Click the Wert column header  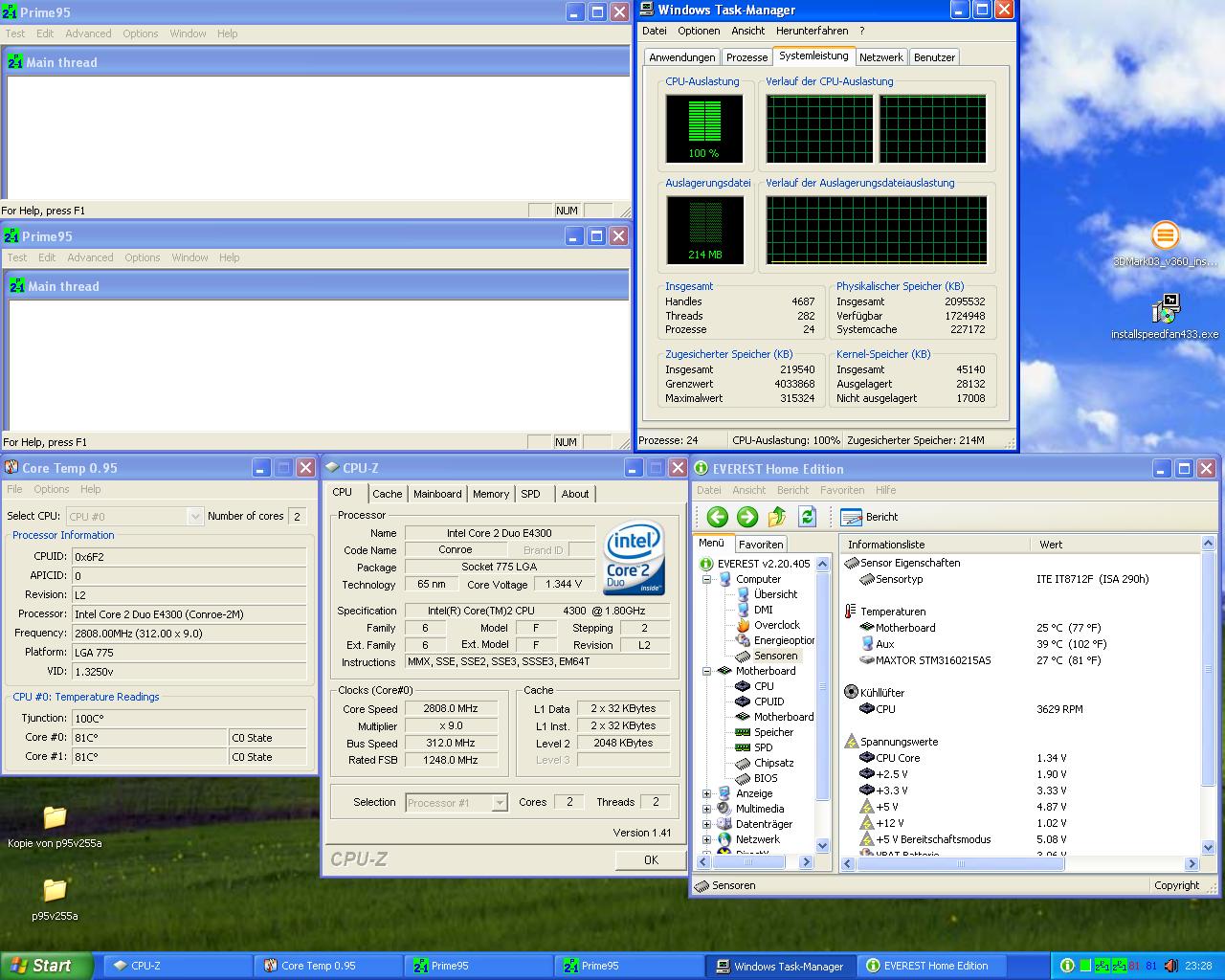pyautogui.click(x=1115, y=544)
